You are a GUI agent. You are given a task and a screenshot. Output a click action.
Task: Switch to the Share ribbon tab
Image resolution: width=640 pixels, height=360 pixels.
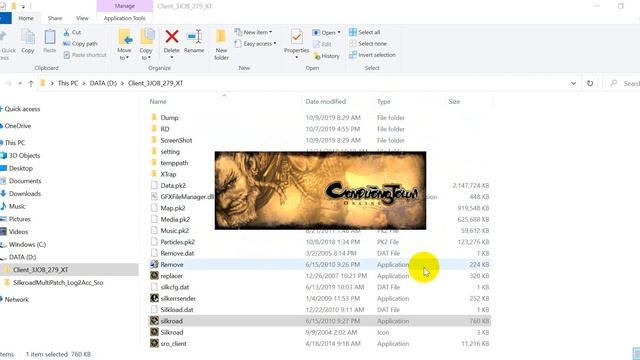[55, 18]
